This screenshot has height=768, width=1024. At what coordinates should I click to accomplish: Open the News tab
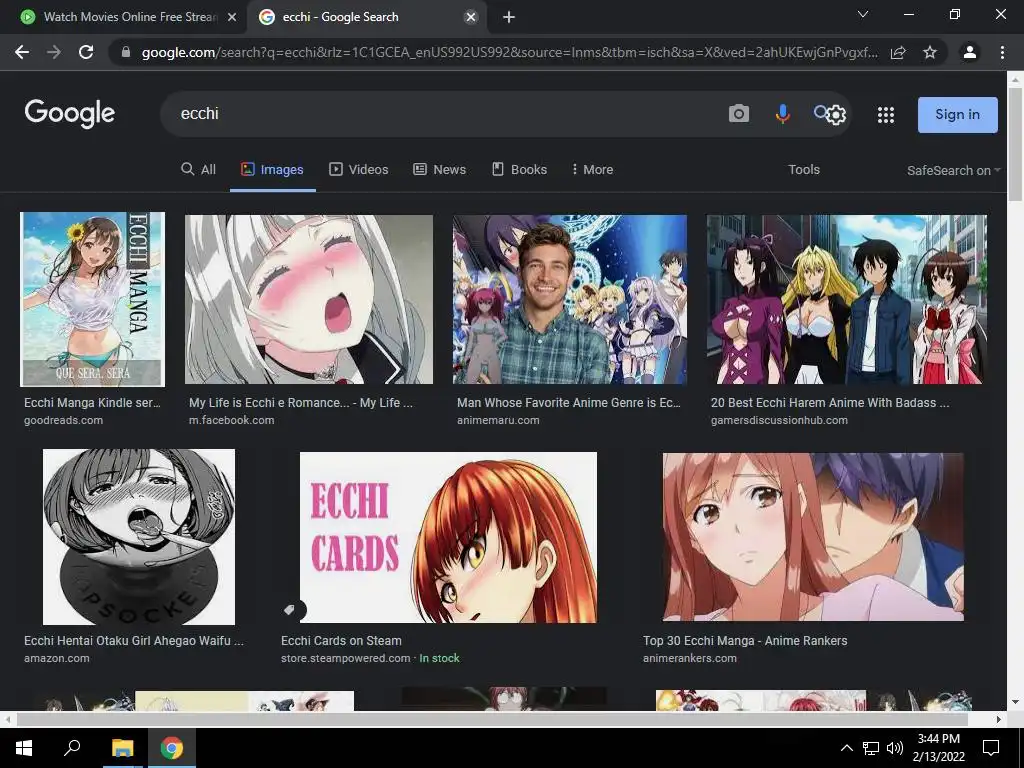(x=440, y=169)
